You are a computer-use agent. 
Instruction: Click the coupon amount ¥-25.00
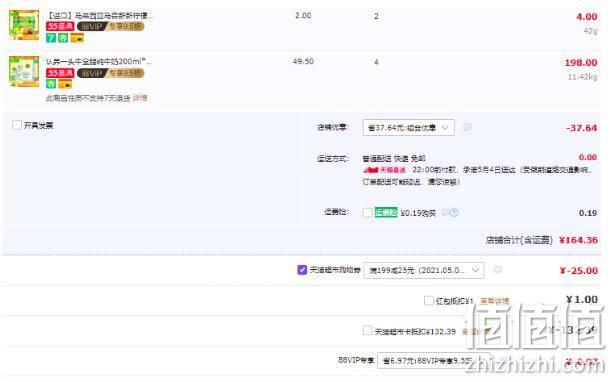578,270
